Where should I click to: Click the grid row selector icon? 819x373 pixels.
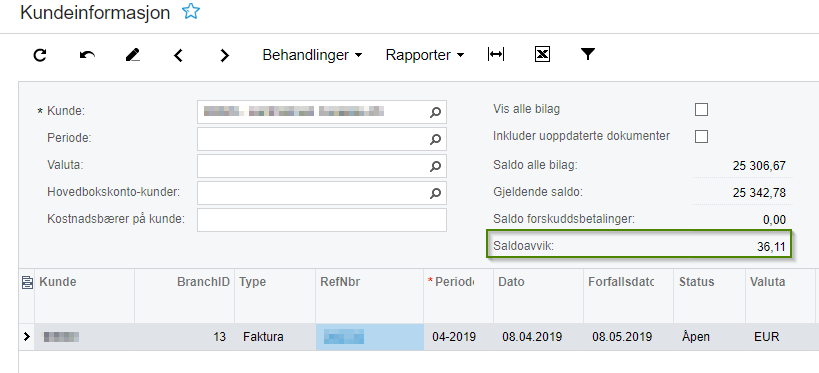tap(27, 283)
